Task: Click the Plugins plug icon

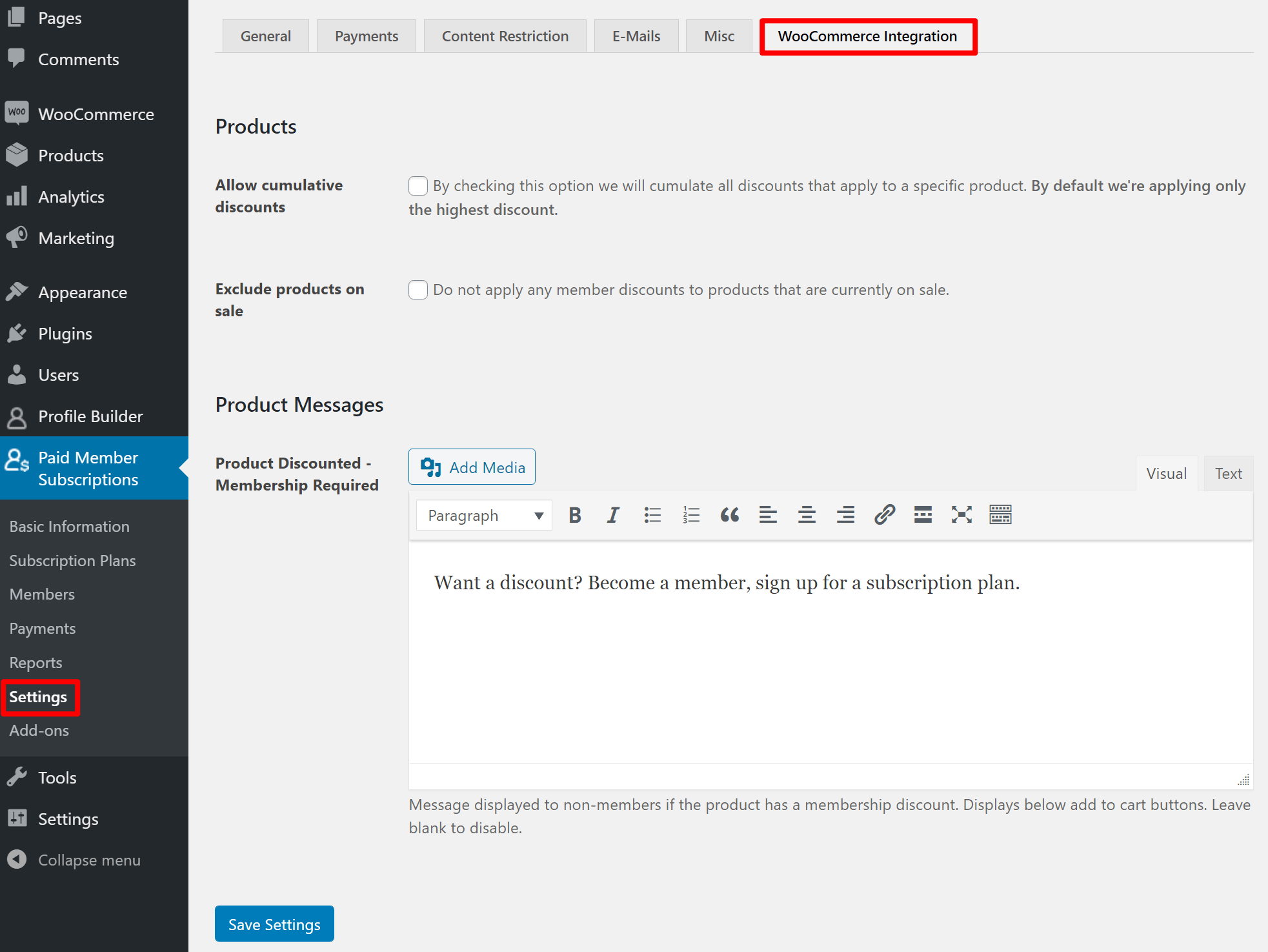Action: (17, 333)
